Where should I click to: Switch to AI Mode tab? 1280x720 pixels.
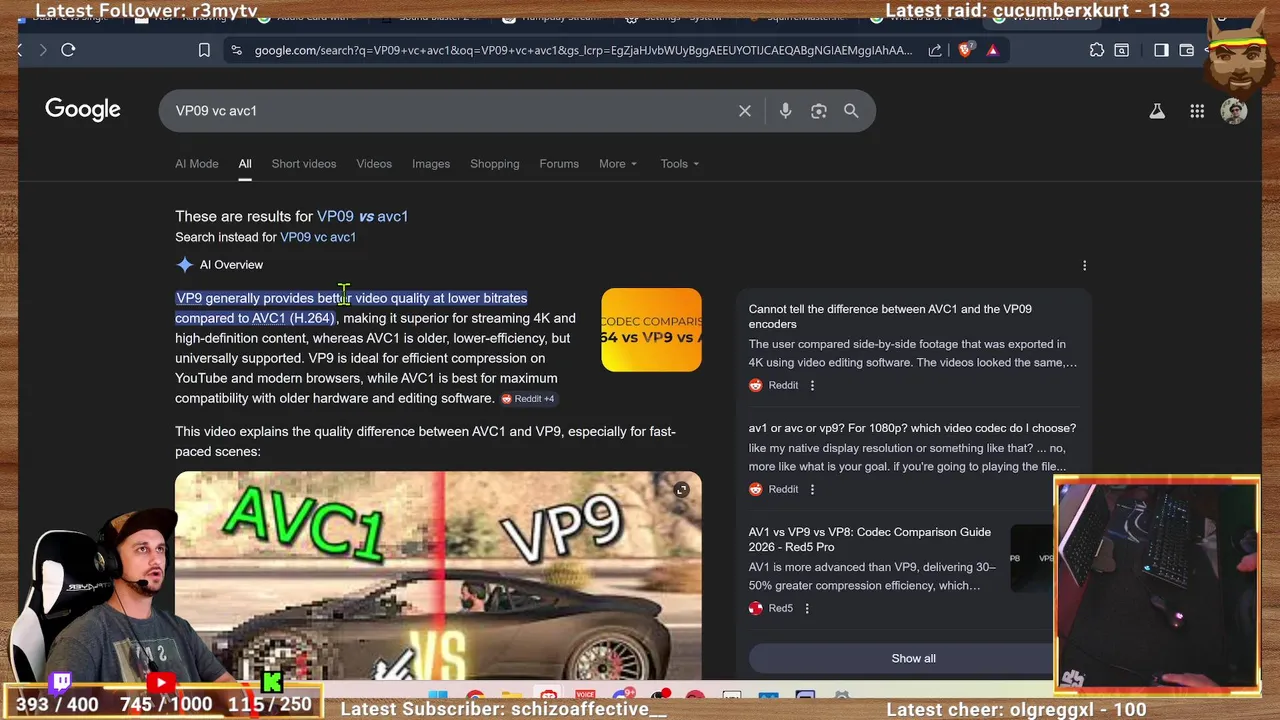coord(197,164)
